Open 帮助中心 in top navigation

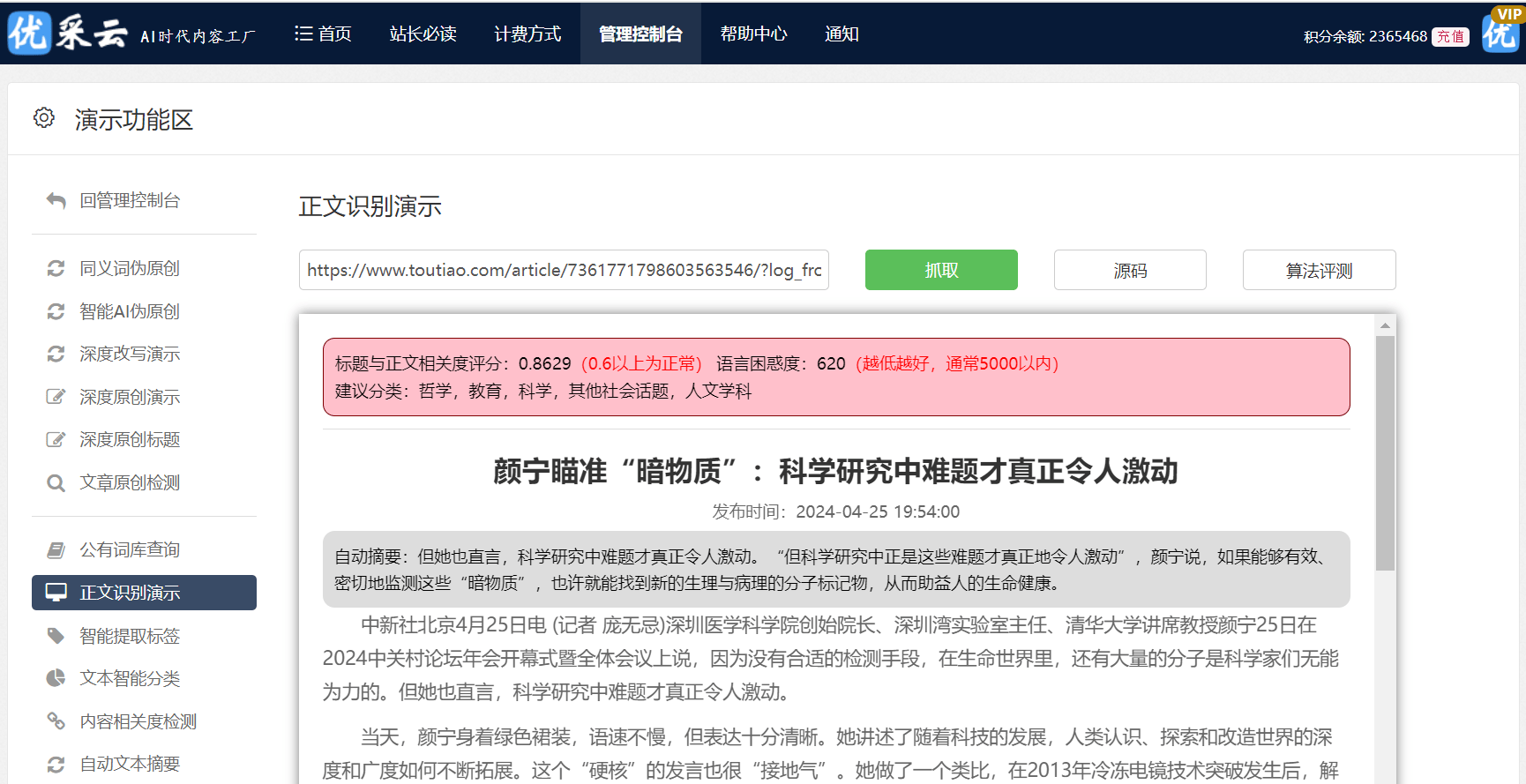point(753,34)
